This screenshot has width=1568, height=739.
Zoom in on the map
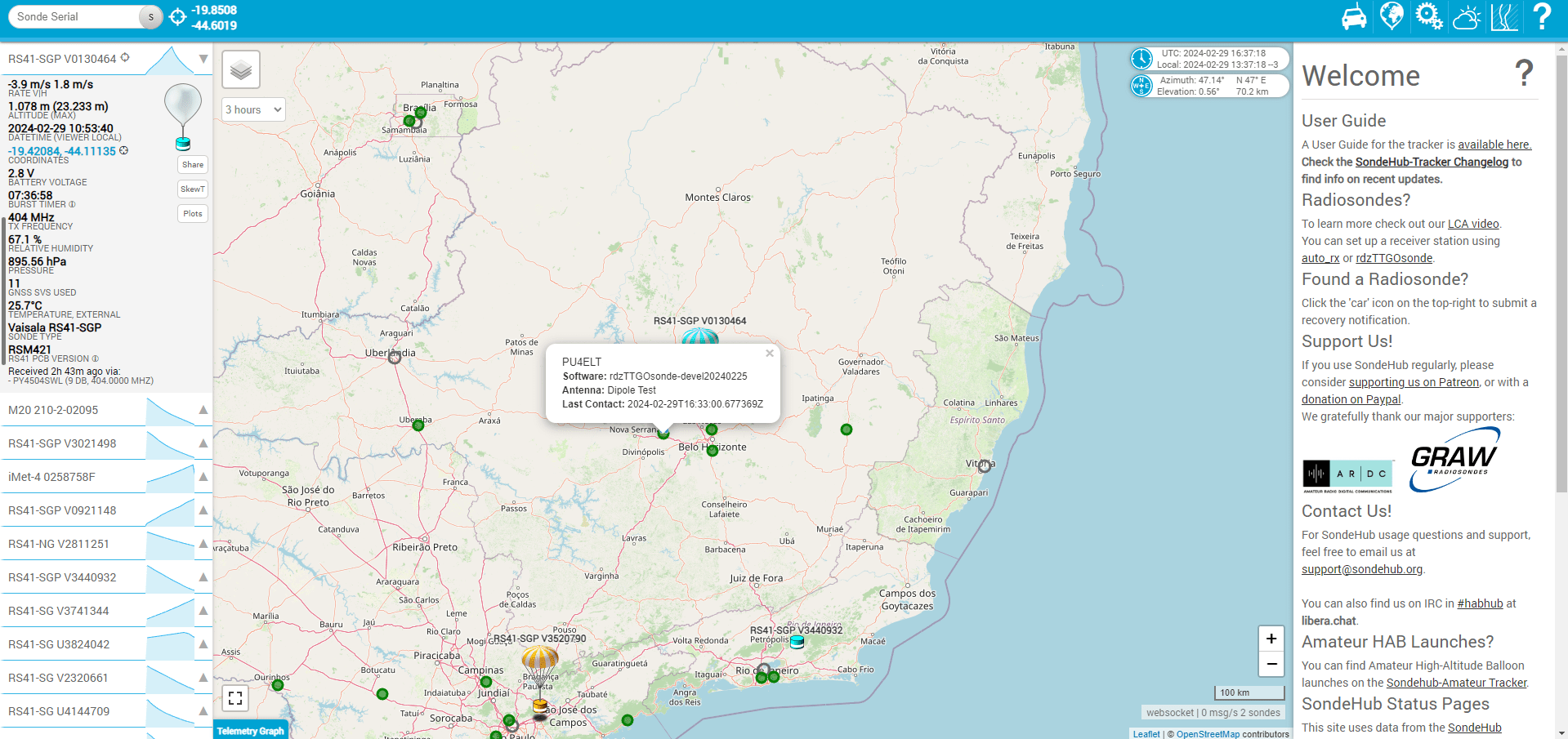1271,639
